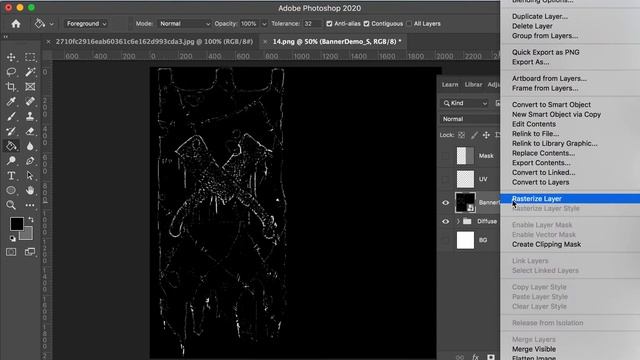Show the Mask layer visibility
The height and width of the screenshot is (360, 640).
pyautogui.click(x=445, y=156)
